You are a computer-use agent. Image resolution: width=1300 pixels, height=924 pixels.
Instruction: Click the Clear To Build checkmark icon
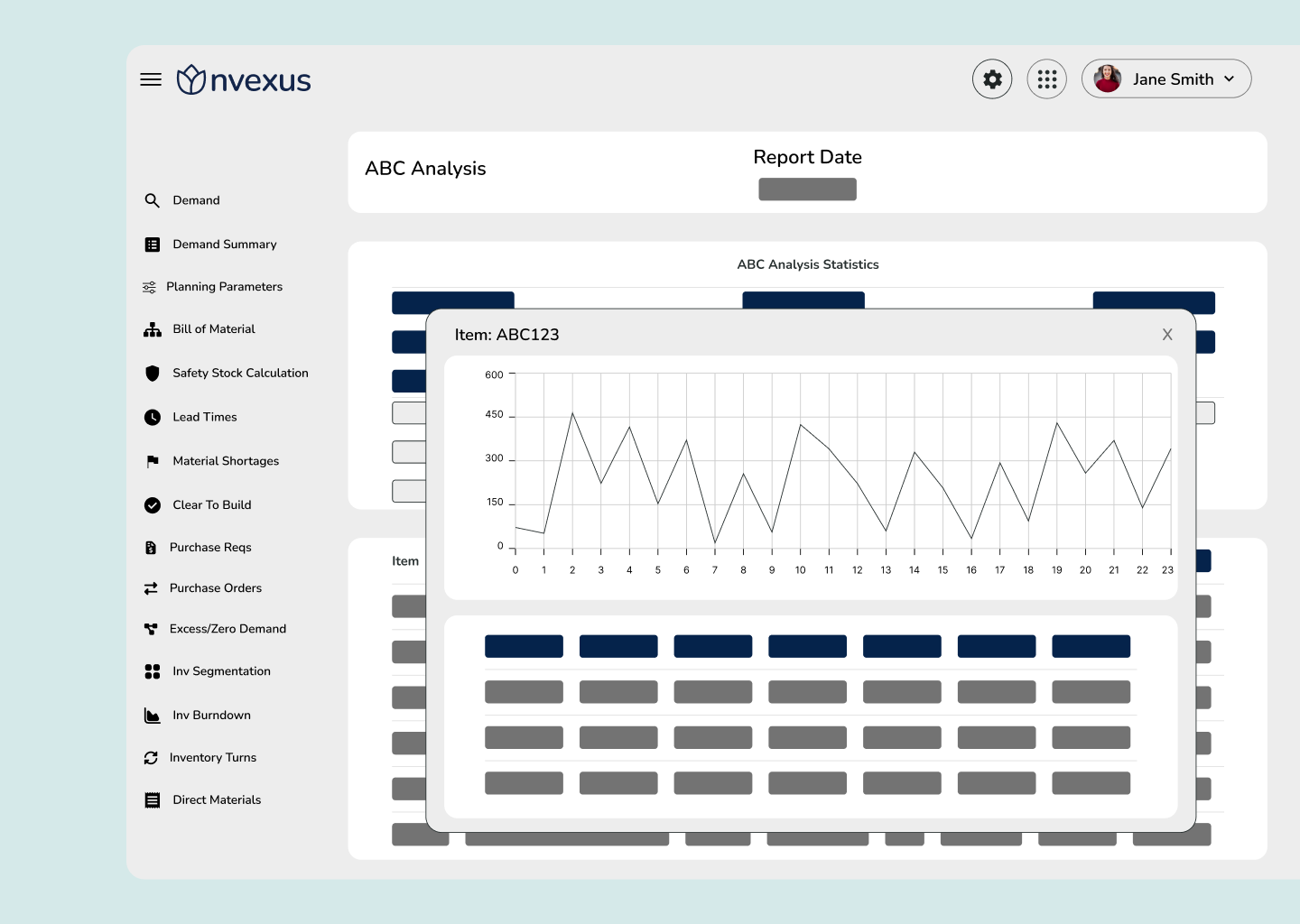(153, 505)
